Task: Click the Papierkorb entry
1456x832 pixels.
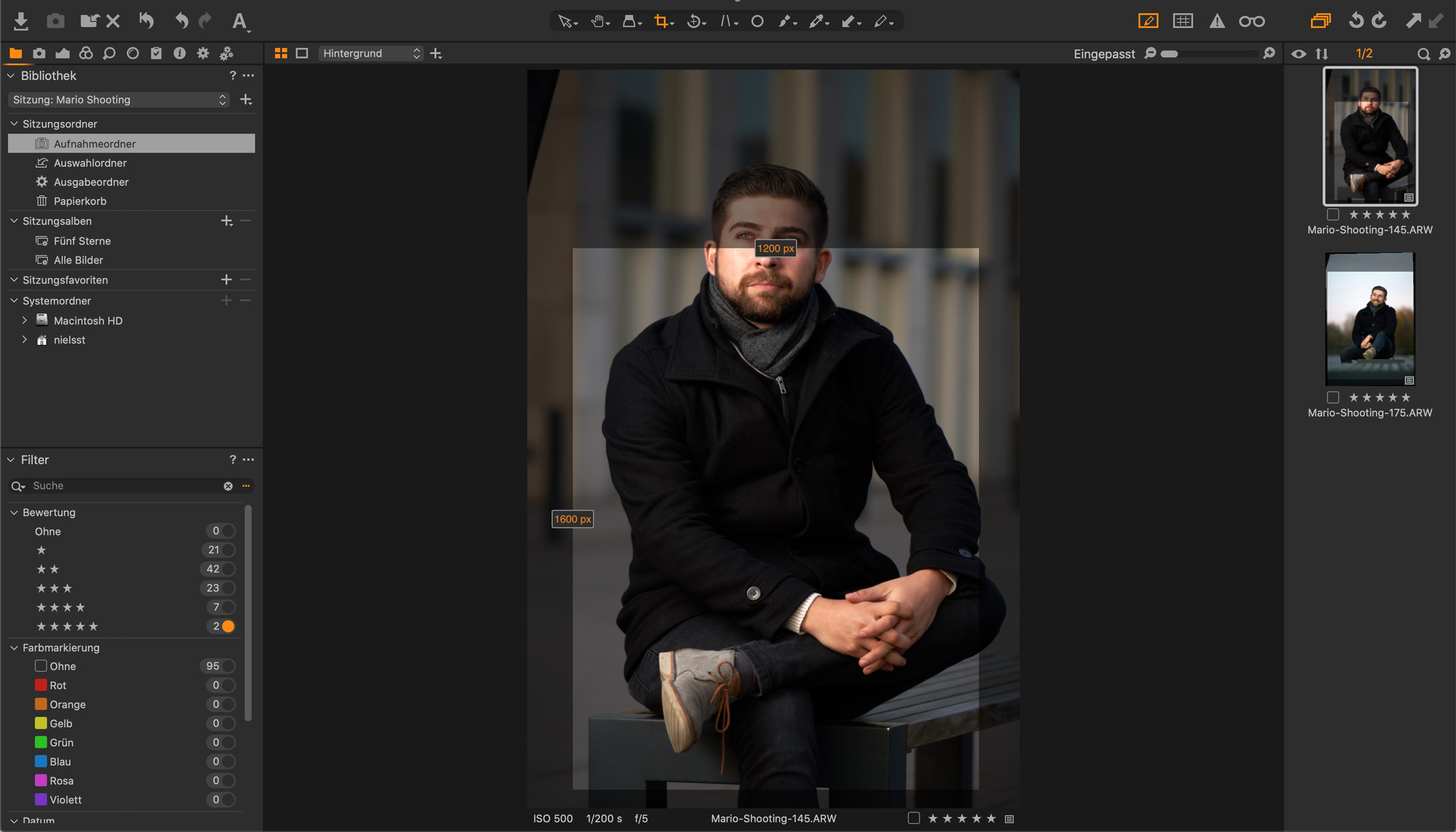Action: [x=80, y=201]
